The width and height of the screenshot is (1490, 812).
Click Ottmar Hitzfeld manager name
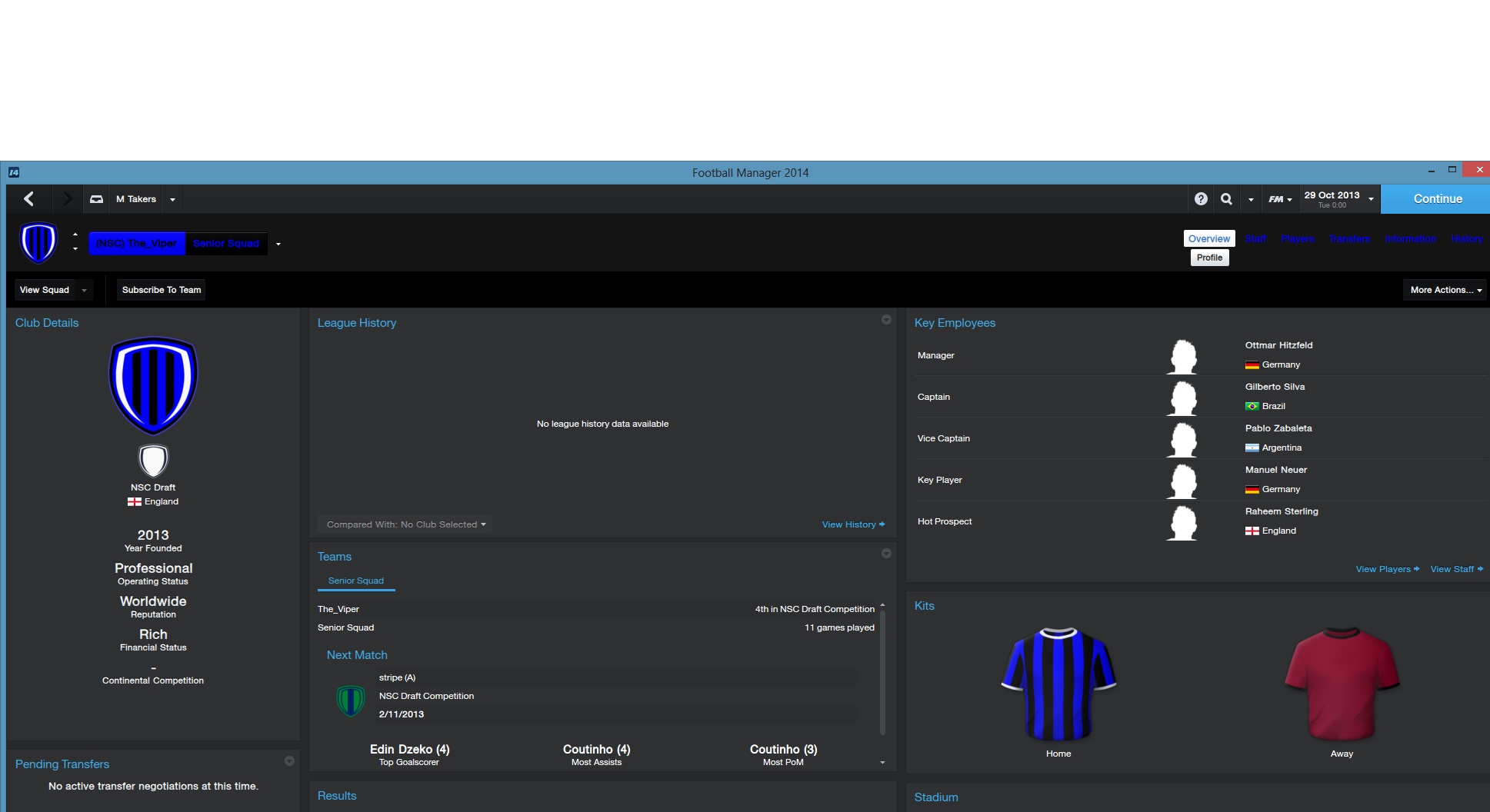[1278, 345]
